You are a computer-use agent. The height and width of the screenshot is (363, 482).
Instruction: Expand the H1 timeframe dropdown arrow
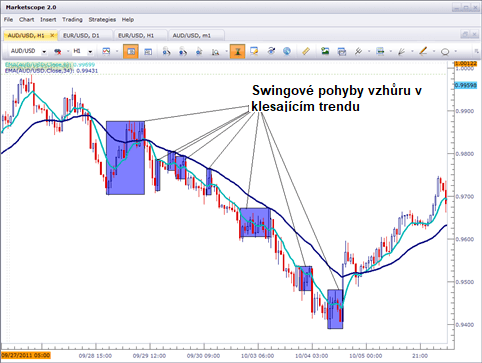(90, 52)
